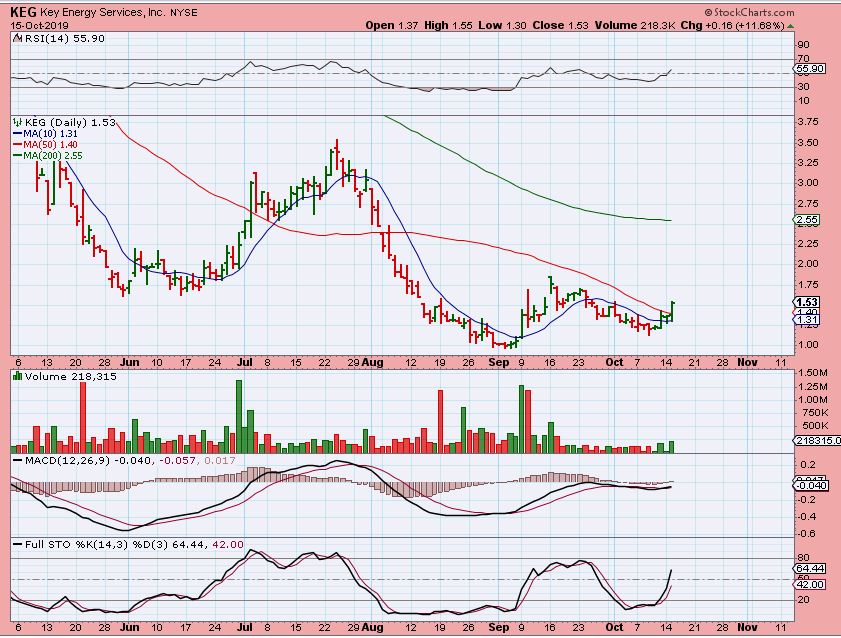Click the price bars icon beside KEG (Daily)
The width and height of the screenshot is (841, 638).
(x=18, y=122)
